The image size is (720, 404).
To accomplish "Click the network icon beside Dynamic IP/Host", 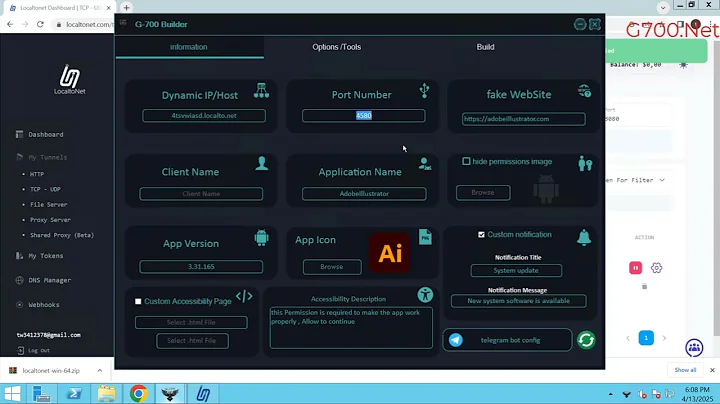I will pos(262,90).
